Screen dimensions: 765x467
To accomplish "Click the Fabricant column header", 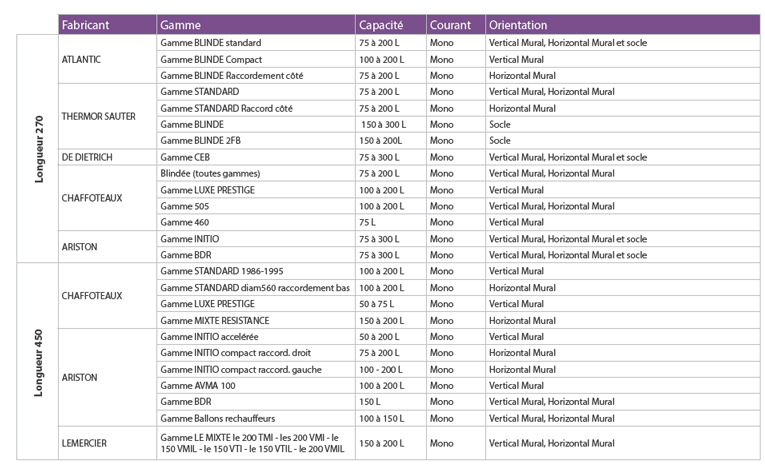I will coord(107,25).
